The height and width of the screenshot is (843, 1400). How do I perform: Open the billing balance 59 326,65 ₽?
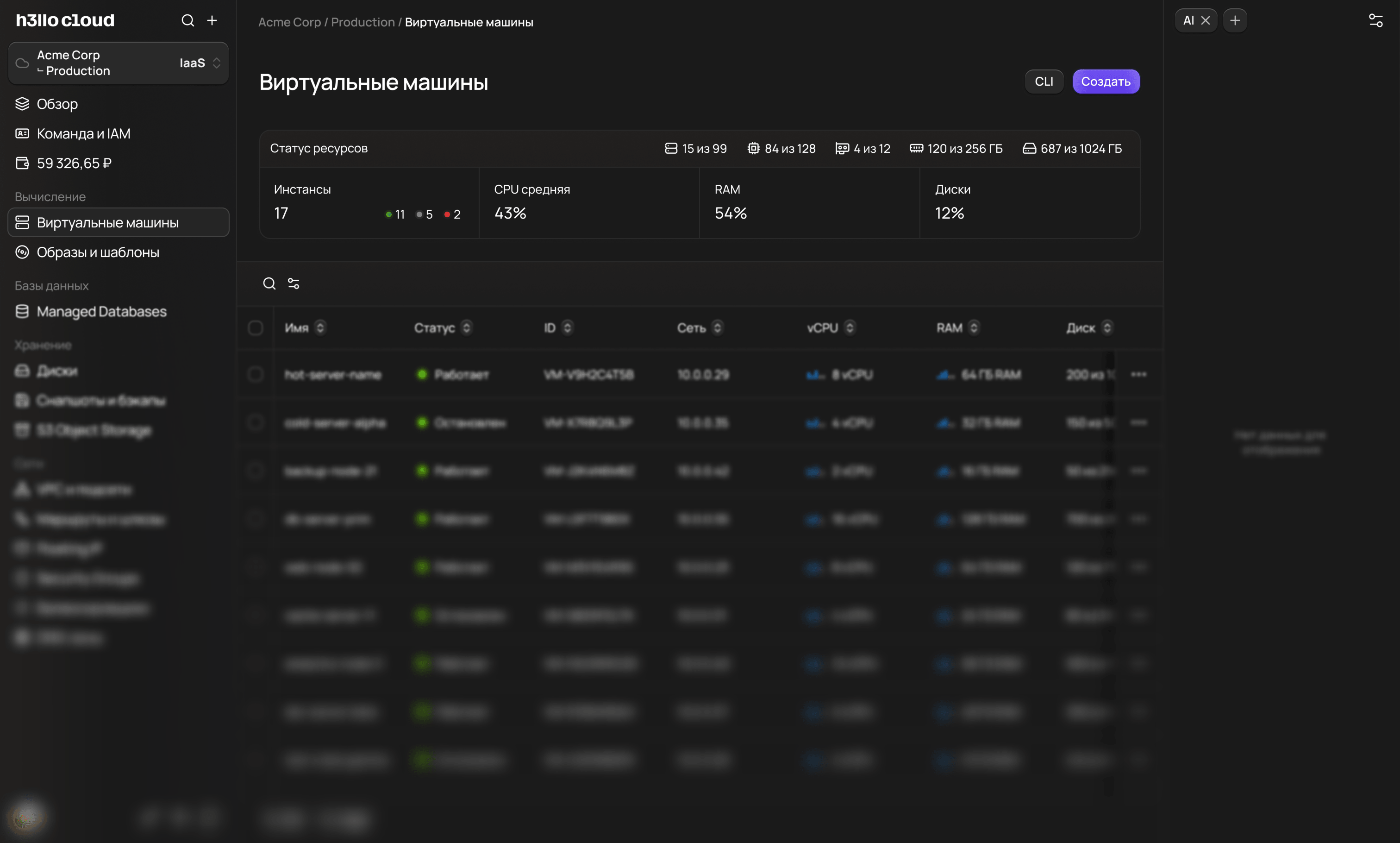(x=118, y=163)
